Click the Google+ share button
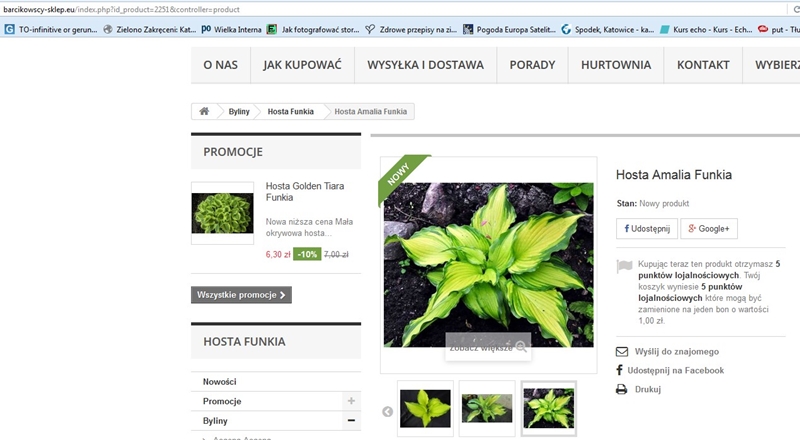The height and width of the screenshot is (440, 800). tap(709, 229)
